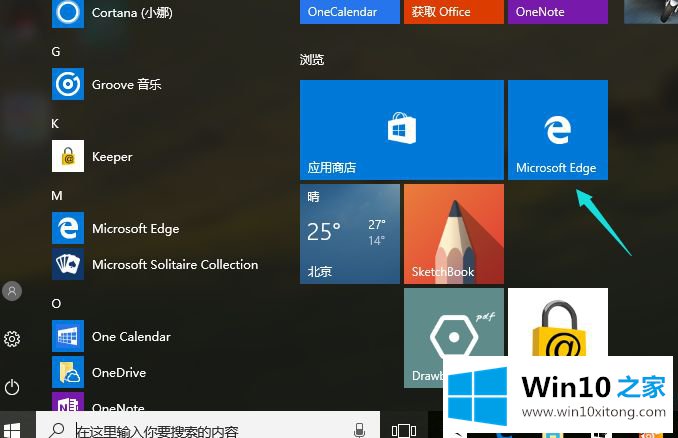Click the letter G group header
Viewport: 678px width, 438px height.
click(x=56, y=51)
